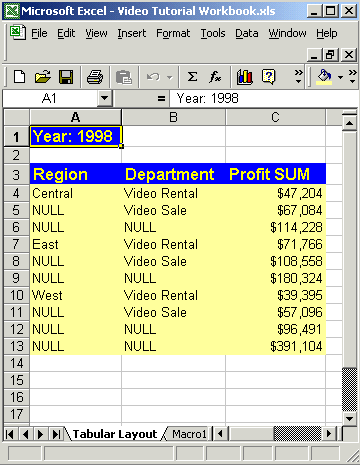Open Paste Function with the fx icon
This screenshot has width=360, height=465.
[215, 77]
